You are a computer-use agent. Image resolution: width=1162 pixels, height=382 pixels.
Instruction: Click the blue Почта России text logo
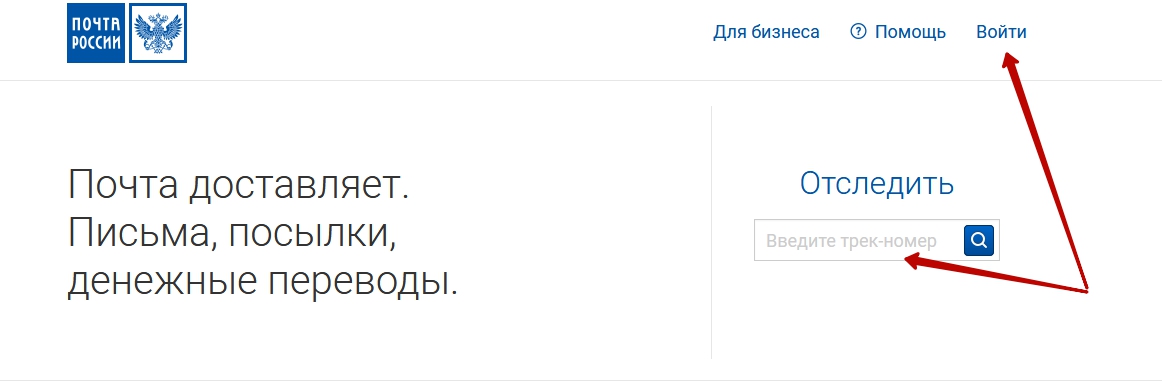coord(96,33)
